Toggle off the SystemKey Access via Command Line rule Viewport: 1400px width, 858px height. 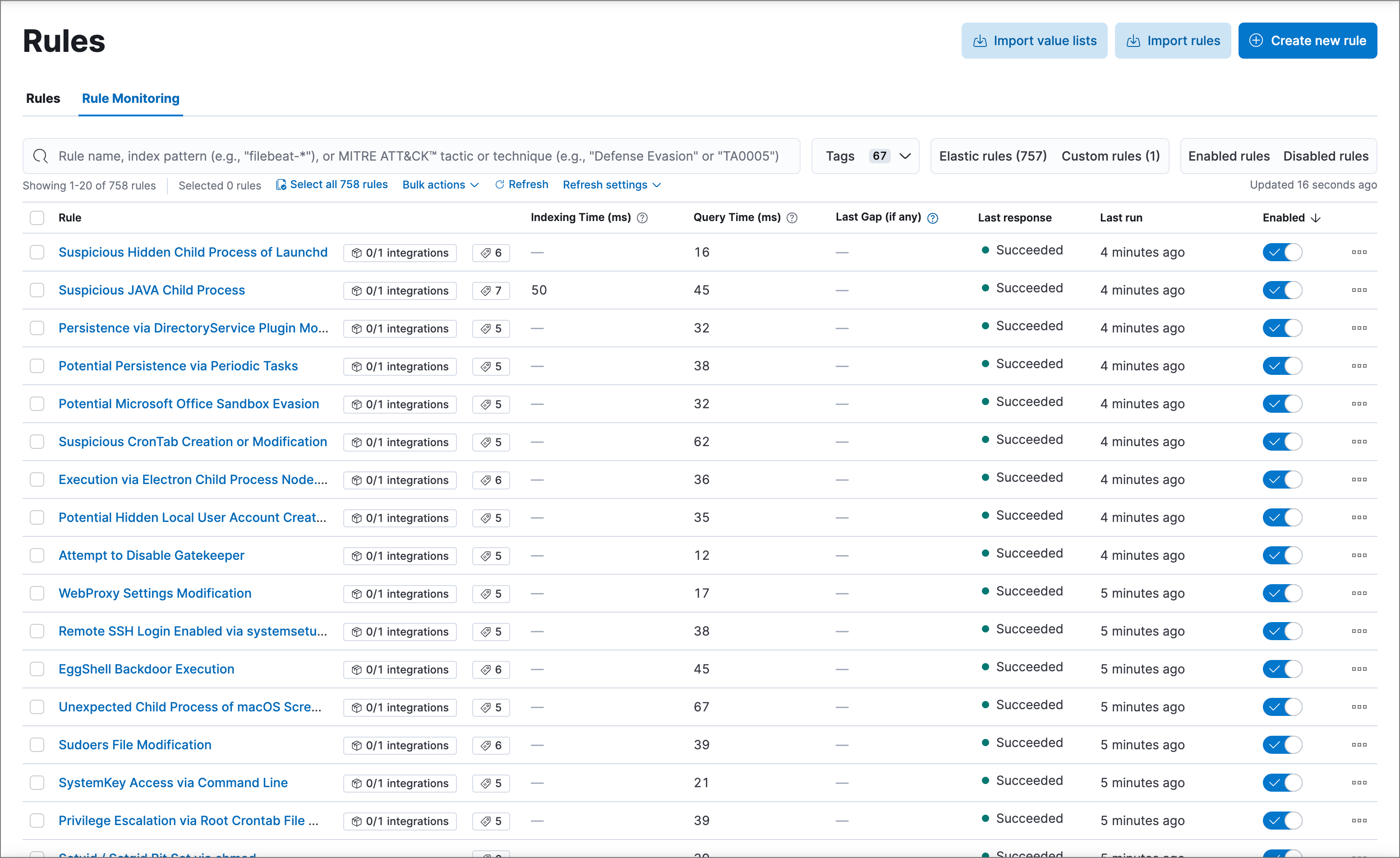pyautogui.click(x=1282, y=783)
